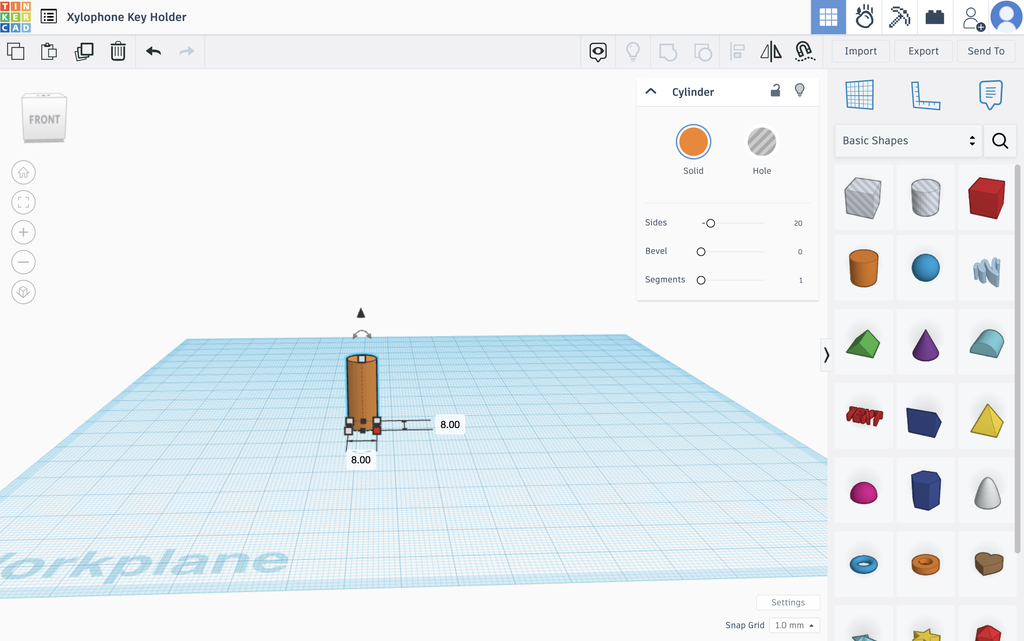This screenshot has height=641, width=1024.
Task: Select the Scribble shape
Action: 987,271
